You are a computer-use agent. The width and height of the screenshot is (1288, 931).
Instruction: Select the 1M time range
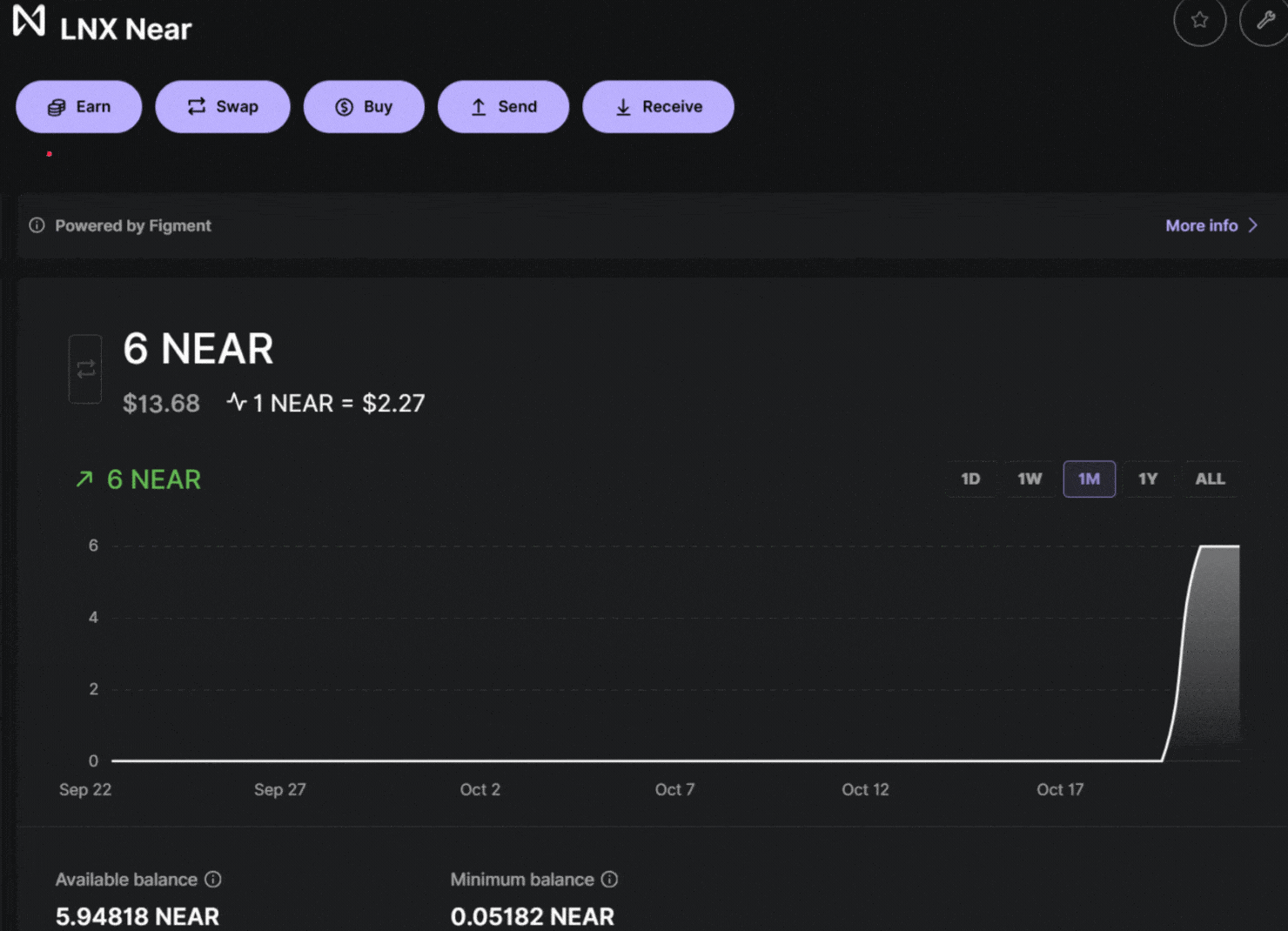pyautogui.click(x=1089, y=479)
